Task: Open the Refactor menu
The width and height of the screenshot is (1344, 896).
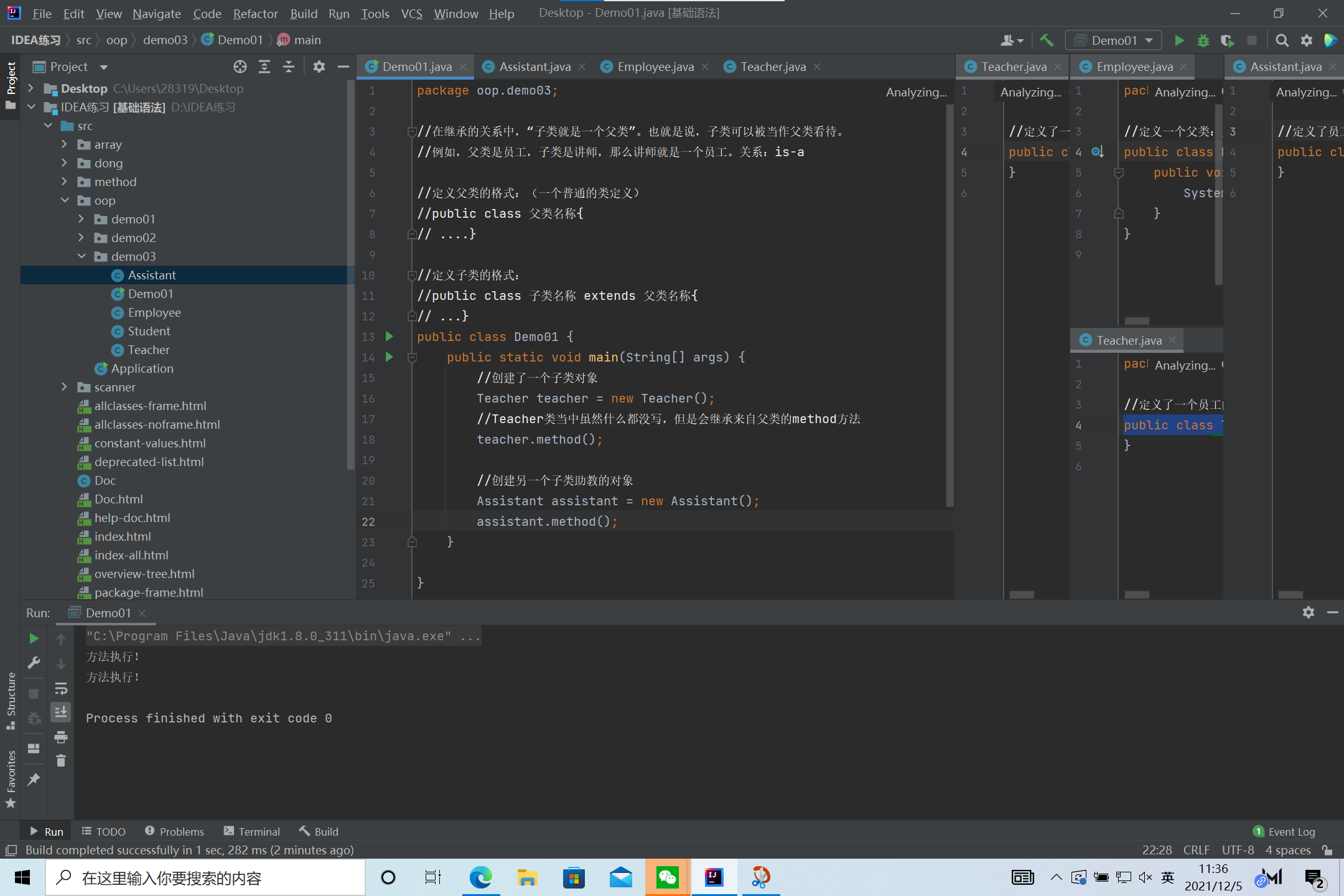Action: coord(255,14)
